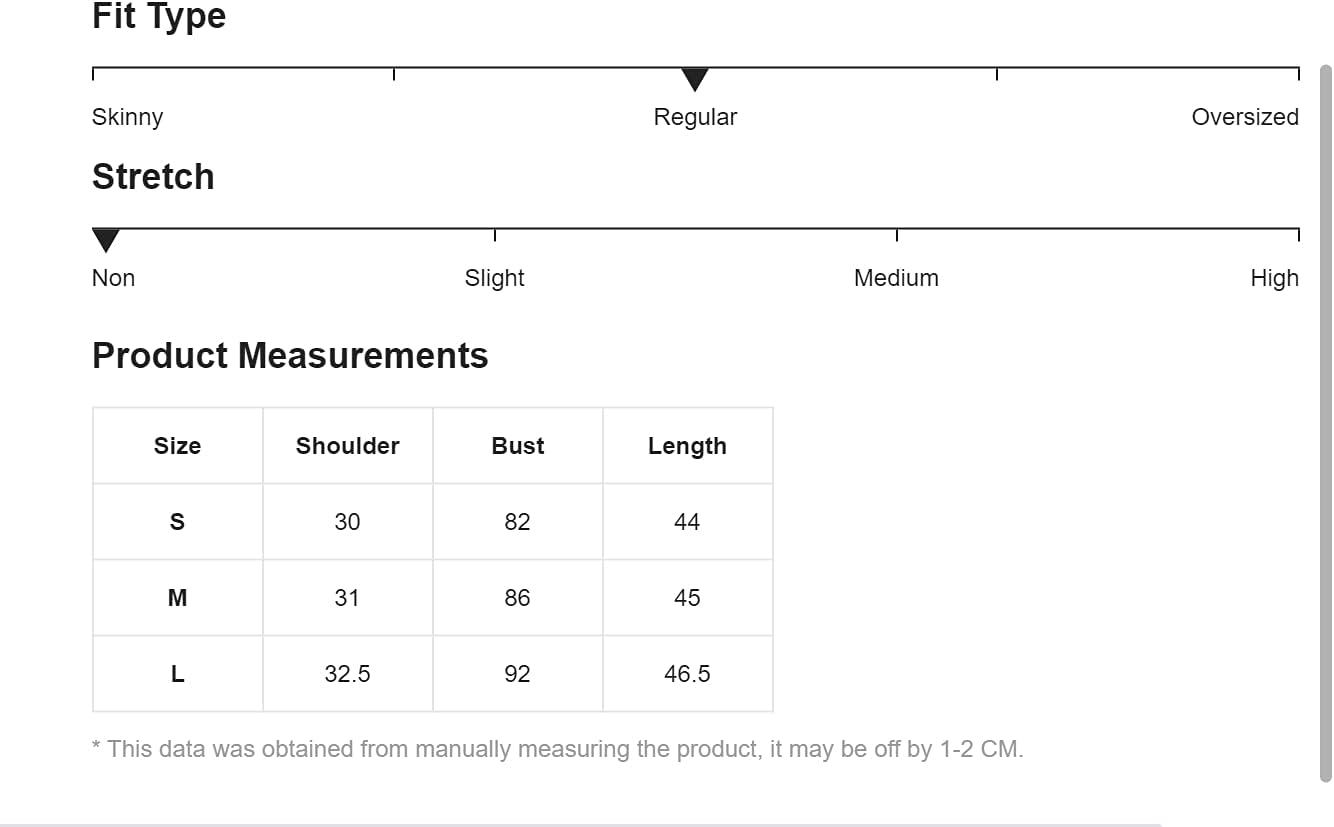Click the Regular label under Fit Type
1334x827 pixels.
(695, 117)
